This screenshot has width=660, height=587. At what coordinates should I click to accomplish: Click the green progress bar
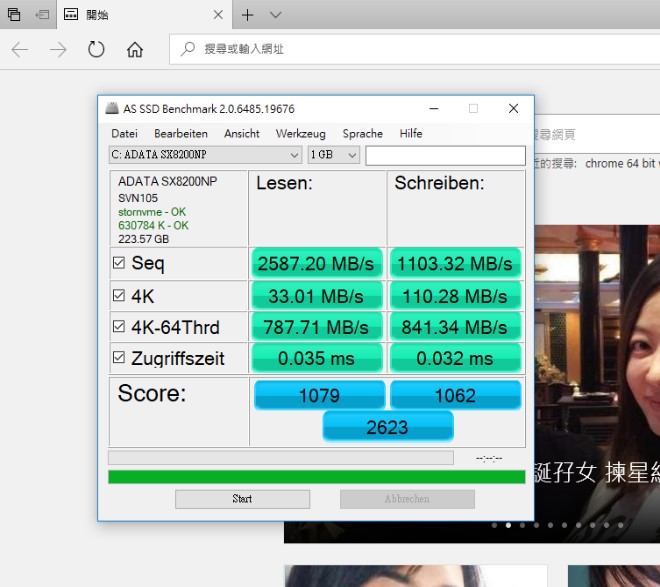[x=316, y=477]
